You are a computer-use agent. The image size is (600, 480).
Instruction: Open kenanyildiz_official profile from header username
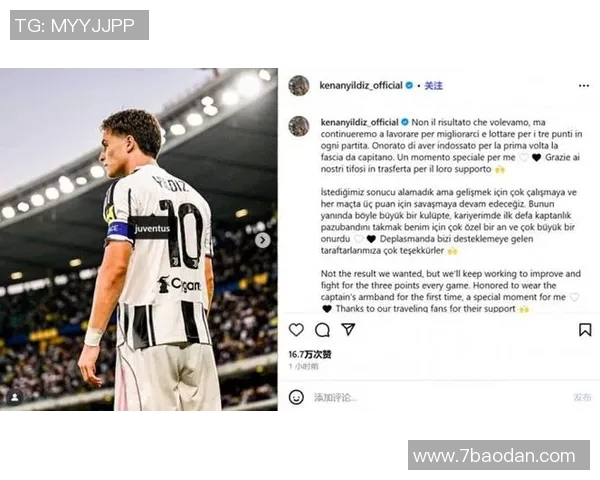coord(361,85)
